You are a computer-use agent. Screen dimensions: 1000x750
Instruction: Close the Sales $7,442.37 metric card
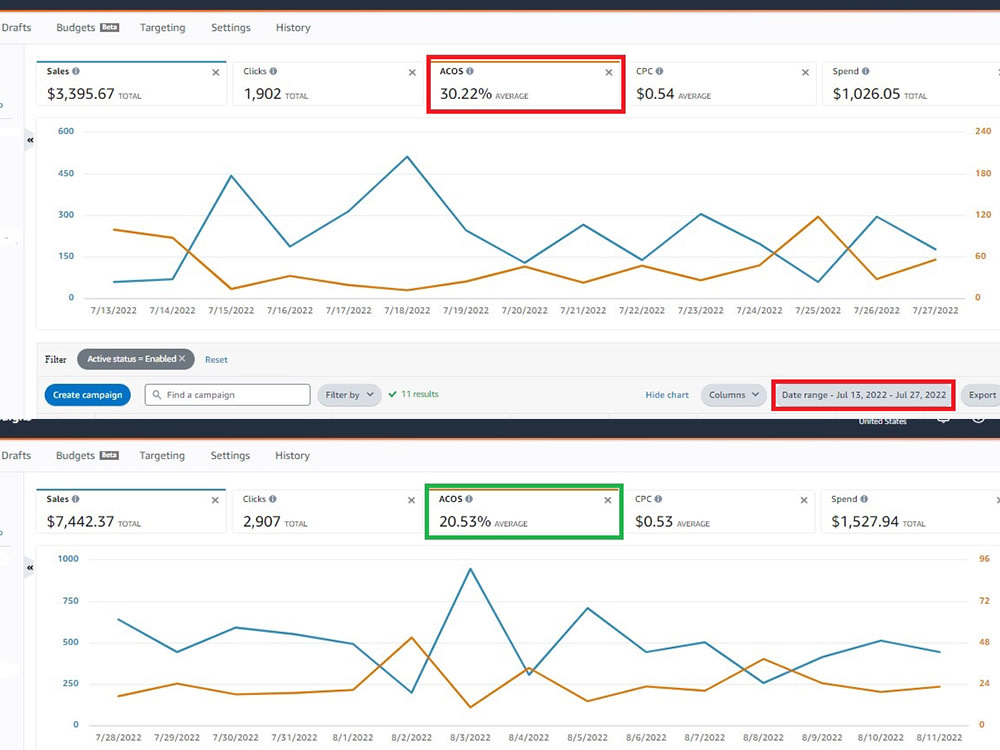(215, 500)
